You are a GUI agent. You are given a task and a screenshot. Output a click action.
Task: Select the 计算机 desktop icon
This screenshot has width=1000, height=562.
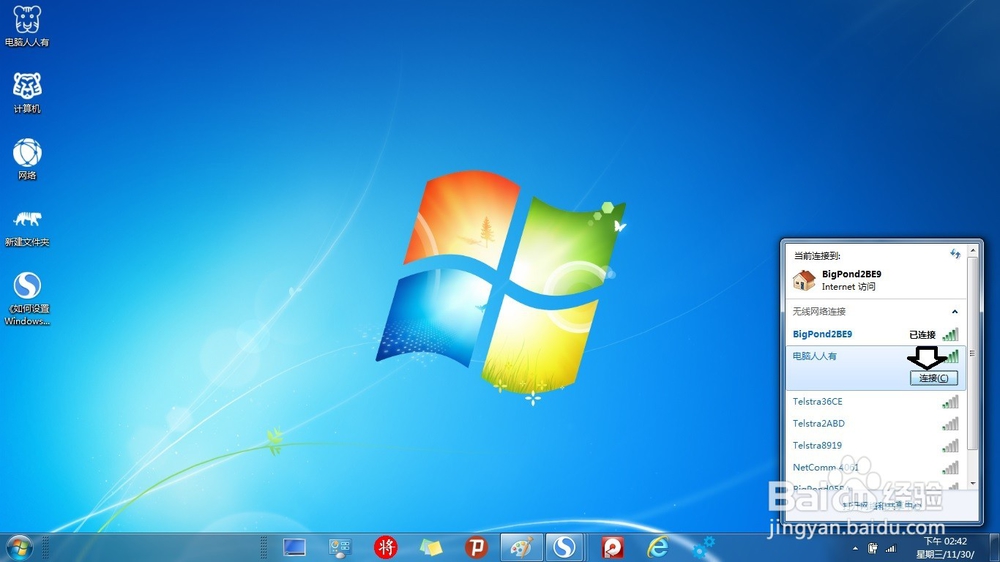[x=27, y=92]
